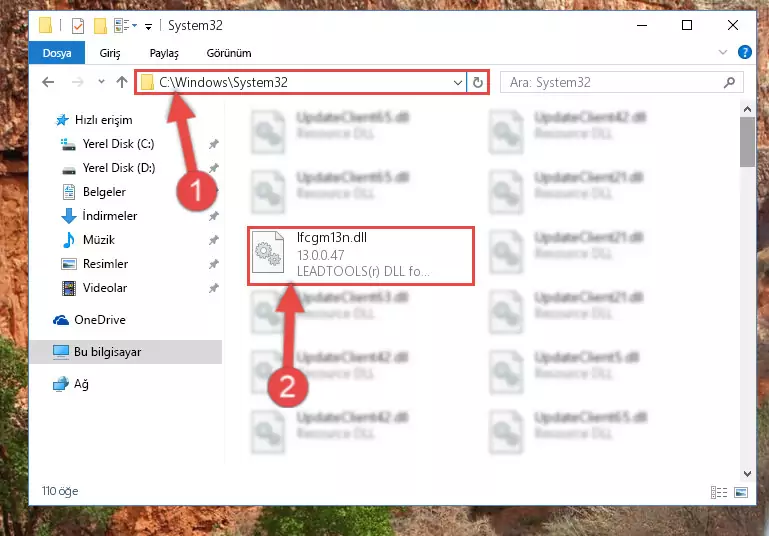Open Belgeler folder in sidebar
The image size is (769, 536).
pos(104,192)
